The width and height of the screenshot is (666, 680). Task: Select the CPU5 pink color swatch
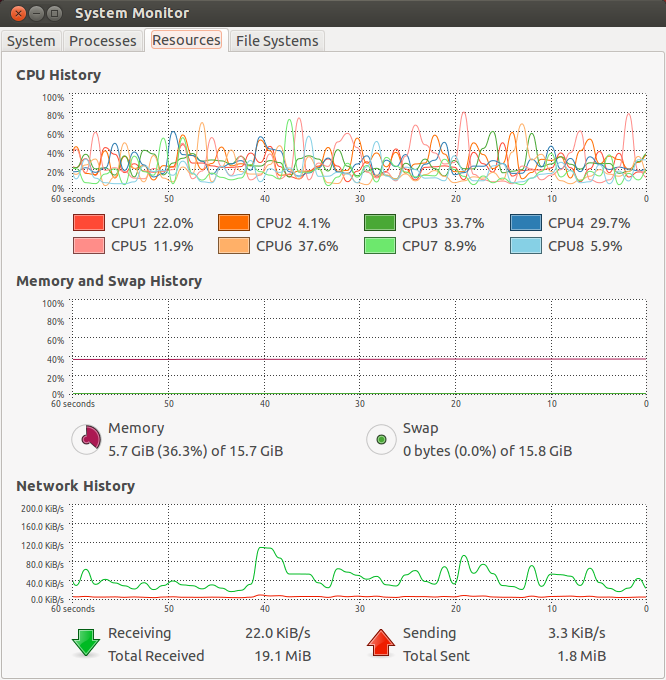coord(89,246)
